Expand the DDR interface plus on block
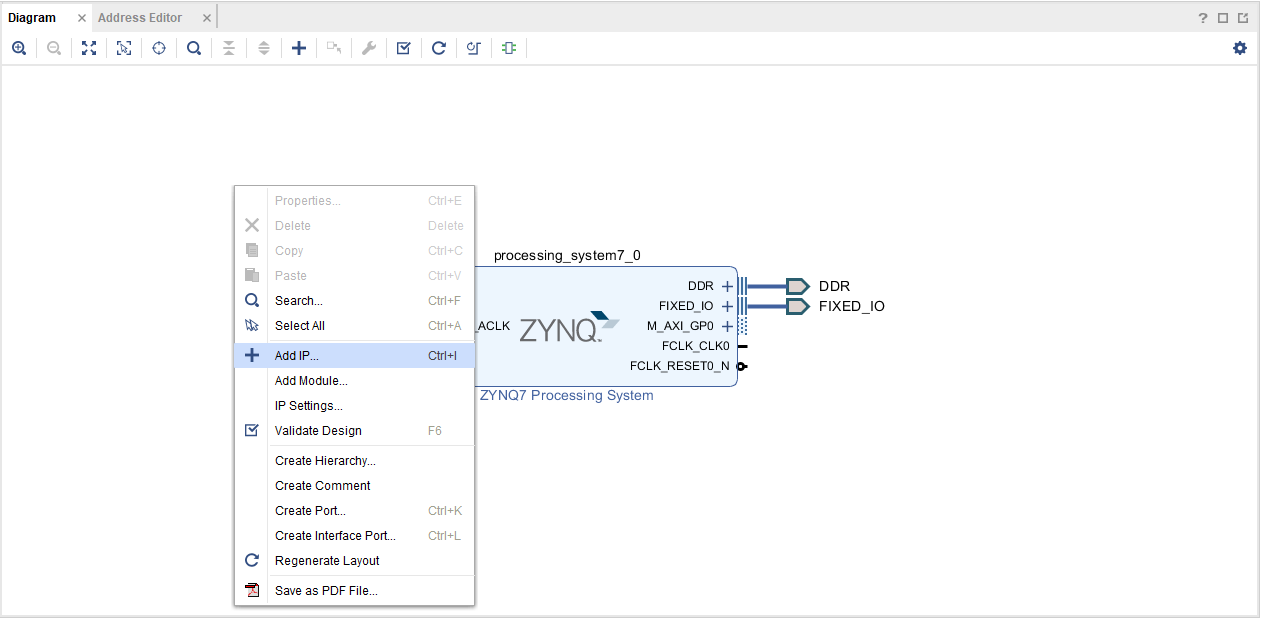Viewport: 1262px width, 620px height. pyautogui.click(x=727, y=287)
